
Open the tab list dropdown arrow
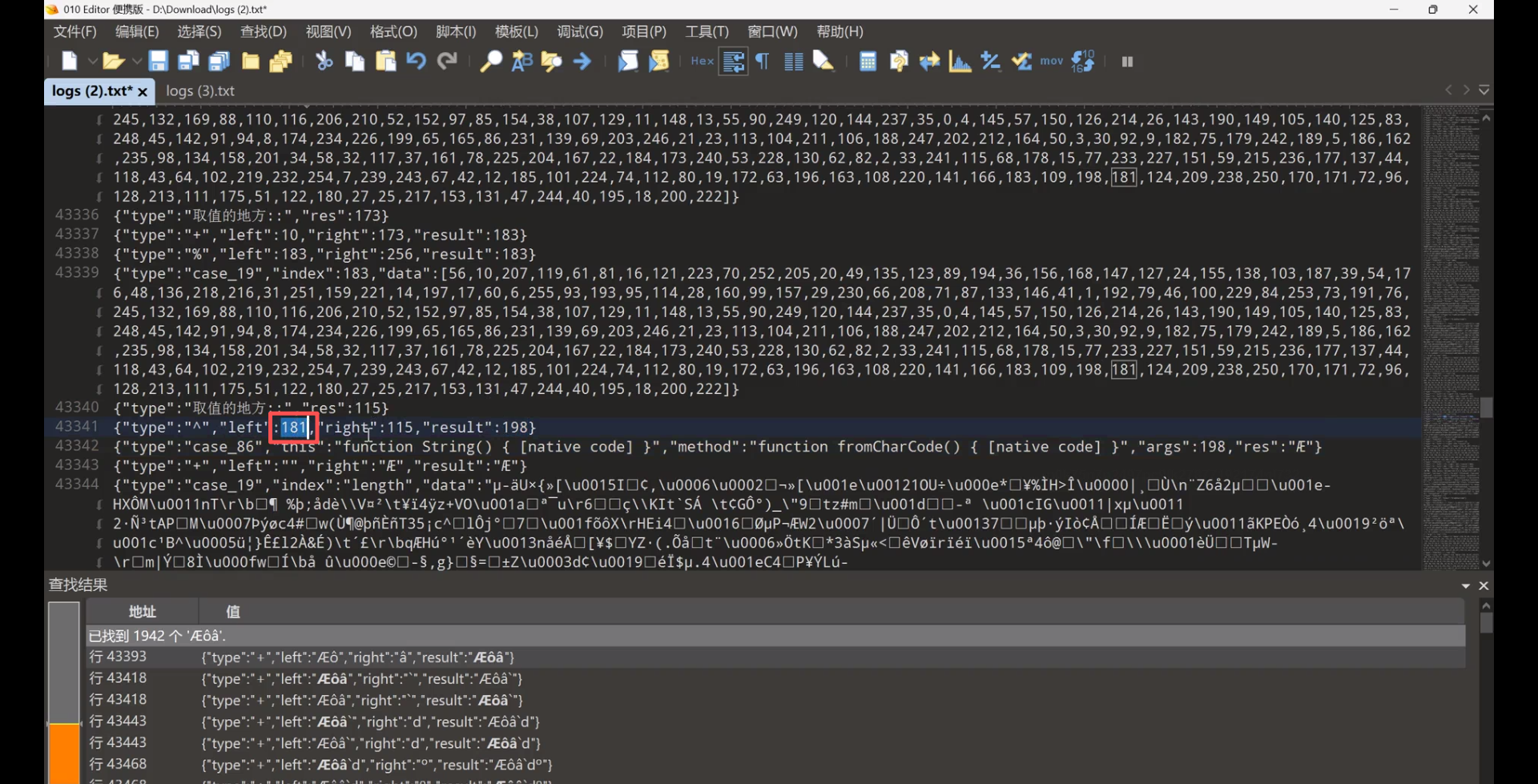1484,90
